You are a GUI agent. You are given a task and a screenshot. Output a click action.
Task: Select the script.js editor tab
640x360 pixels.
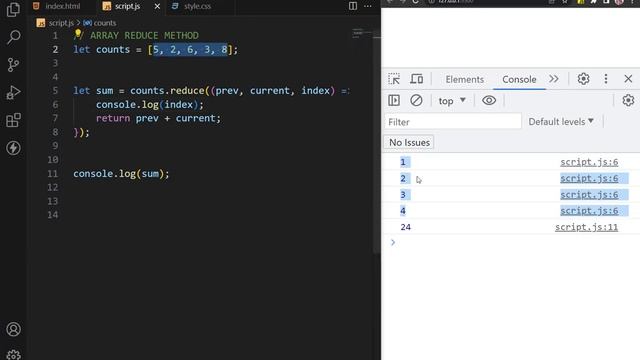127,6
